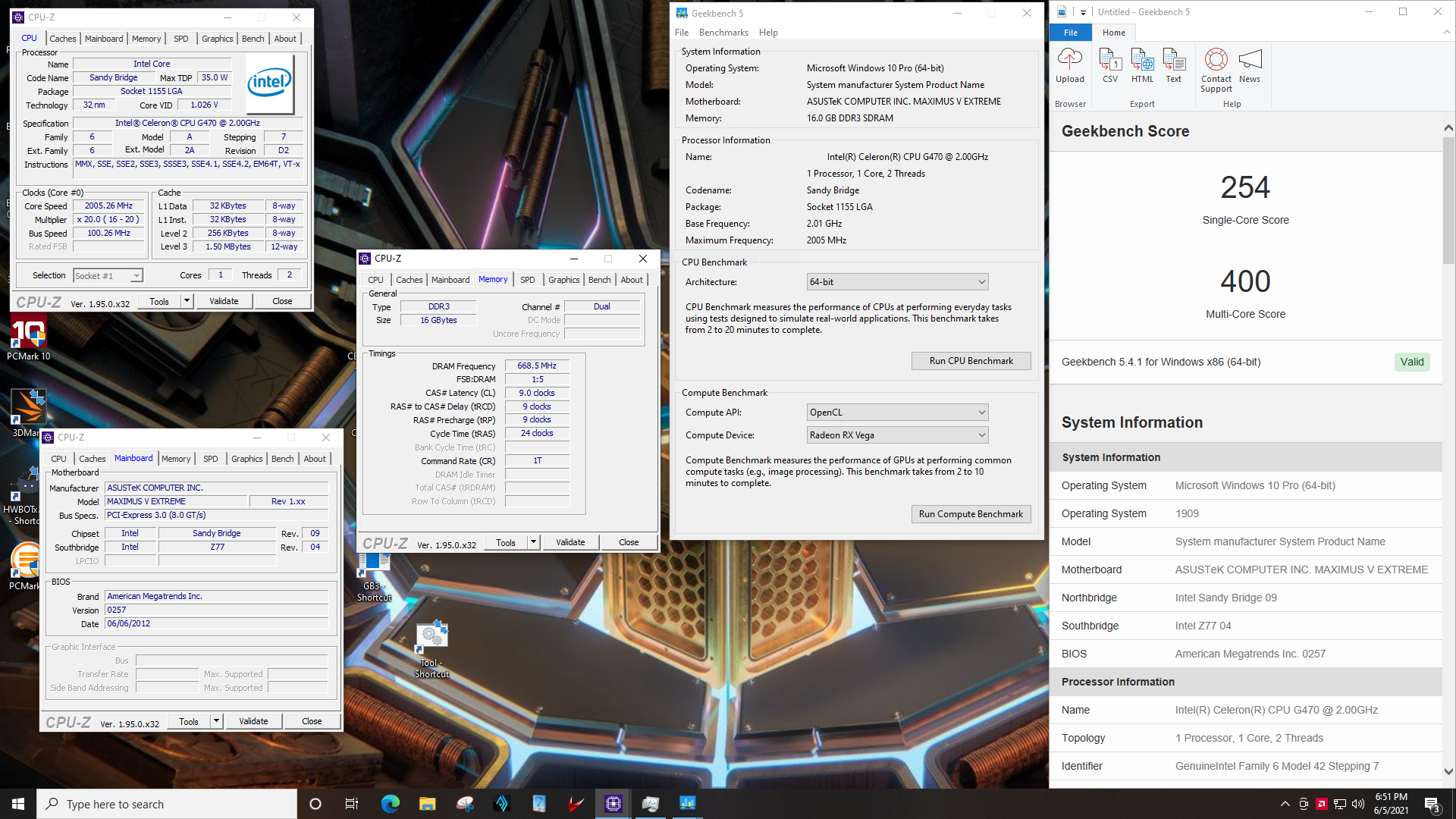Open Compute API OpenCL dropdown
Screen dimensions: 1456x819
pyautogui.click(x=898, y=413)
